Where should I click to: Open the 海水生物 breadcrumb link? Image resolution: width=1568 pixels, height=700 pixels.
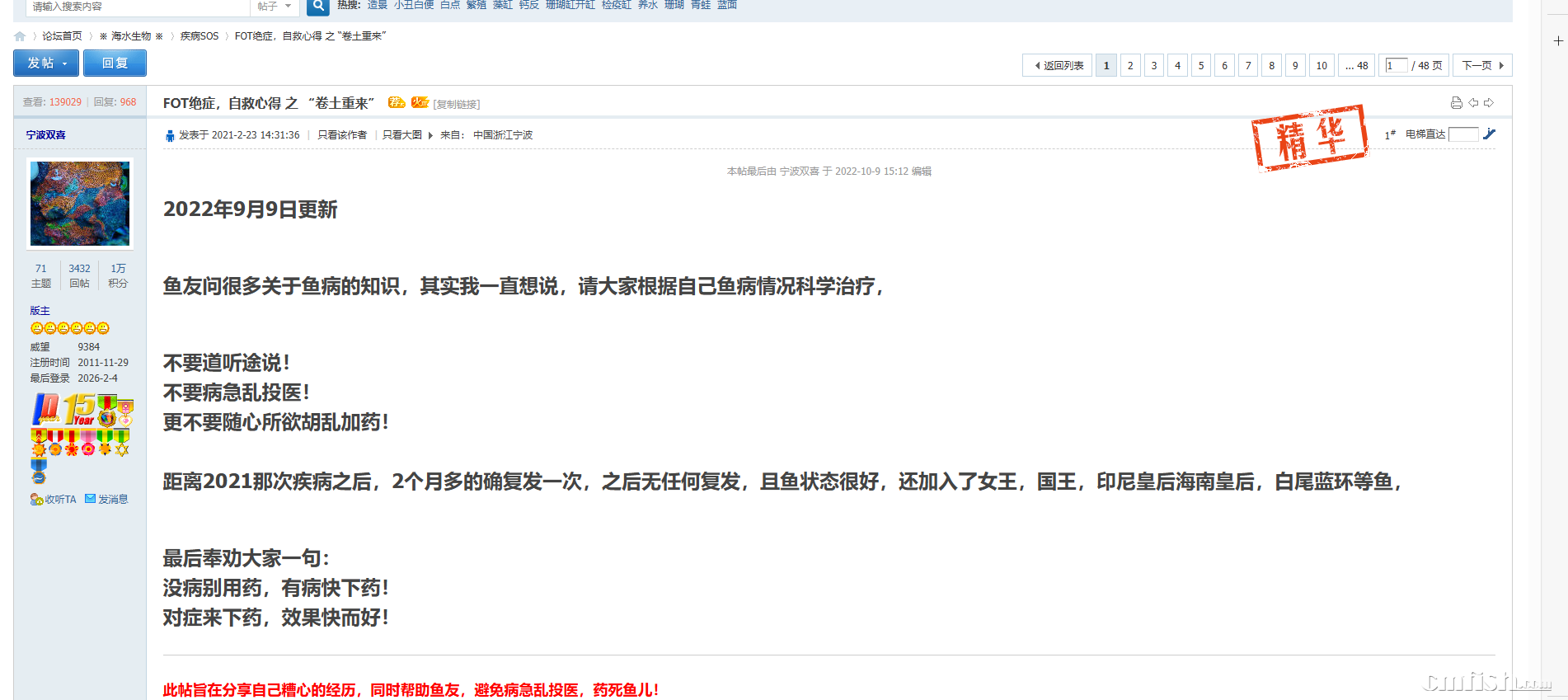point(131,36)
